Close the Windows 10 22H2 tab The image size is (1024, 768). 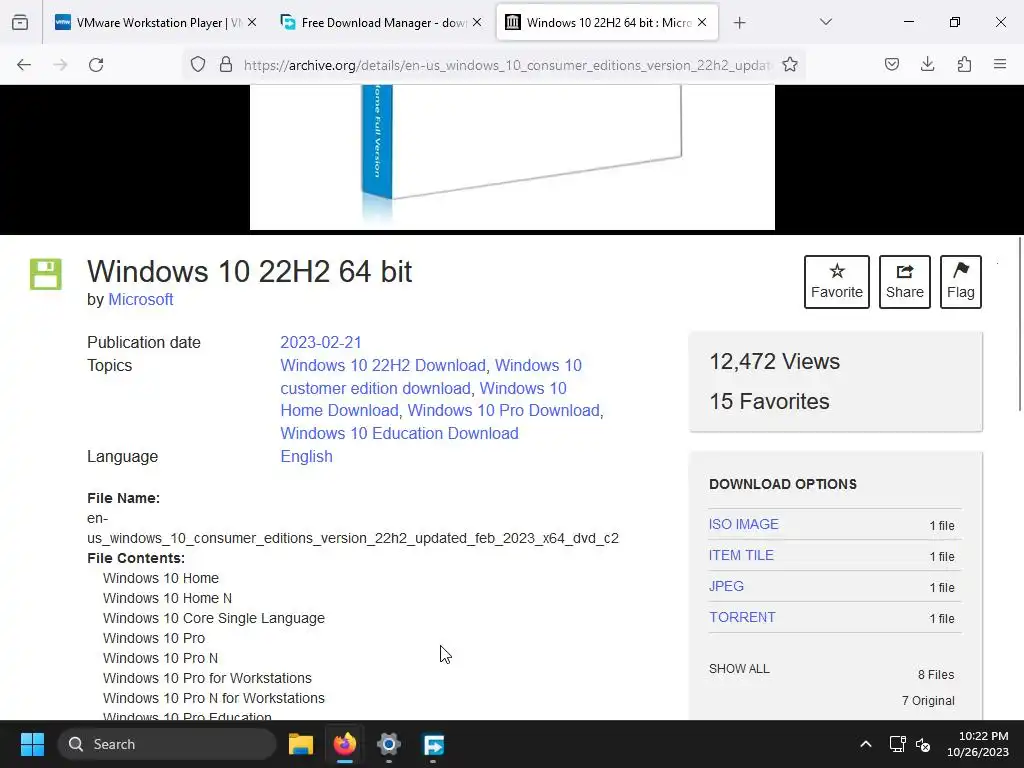pyautogui.click(x=702, y=22)
